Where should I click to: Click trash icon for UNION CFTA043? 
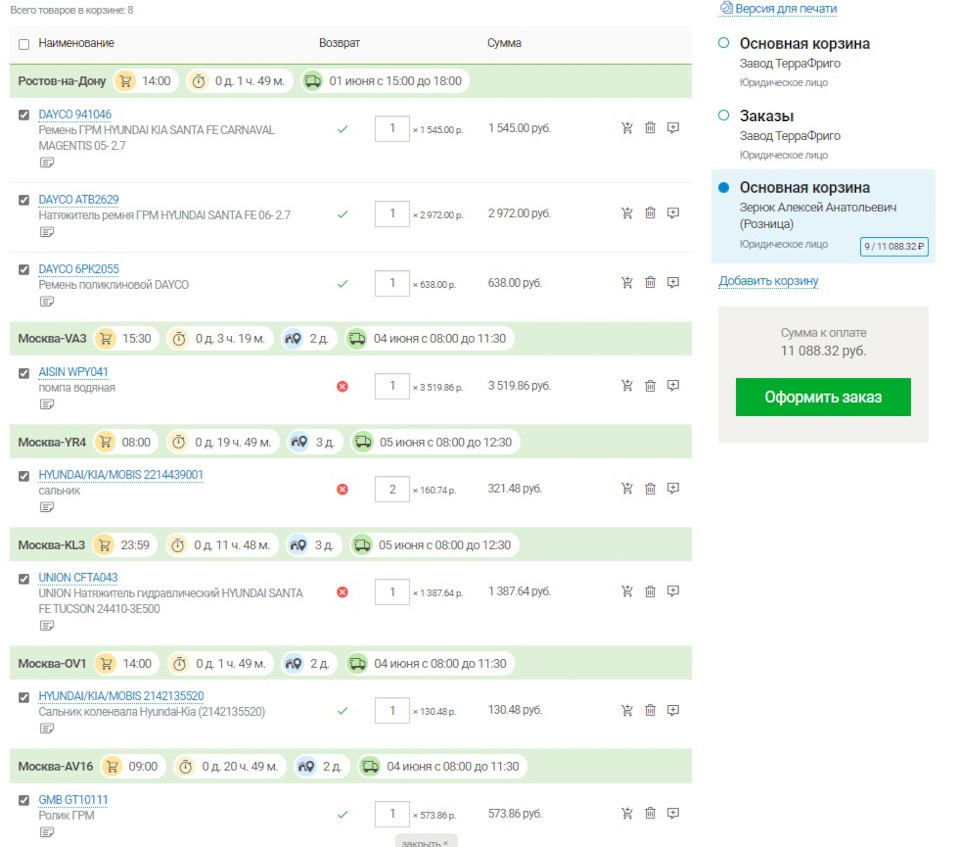[650, 592]
